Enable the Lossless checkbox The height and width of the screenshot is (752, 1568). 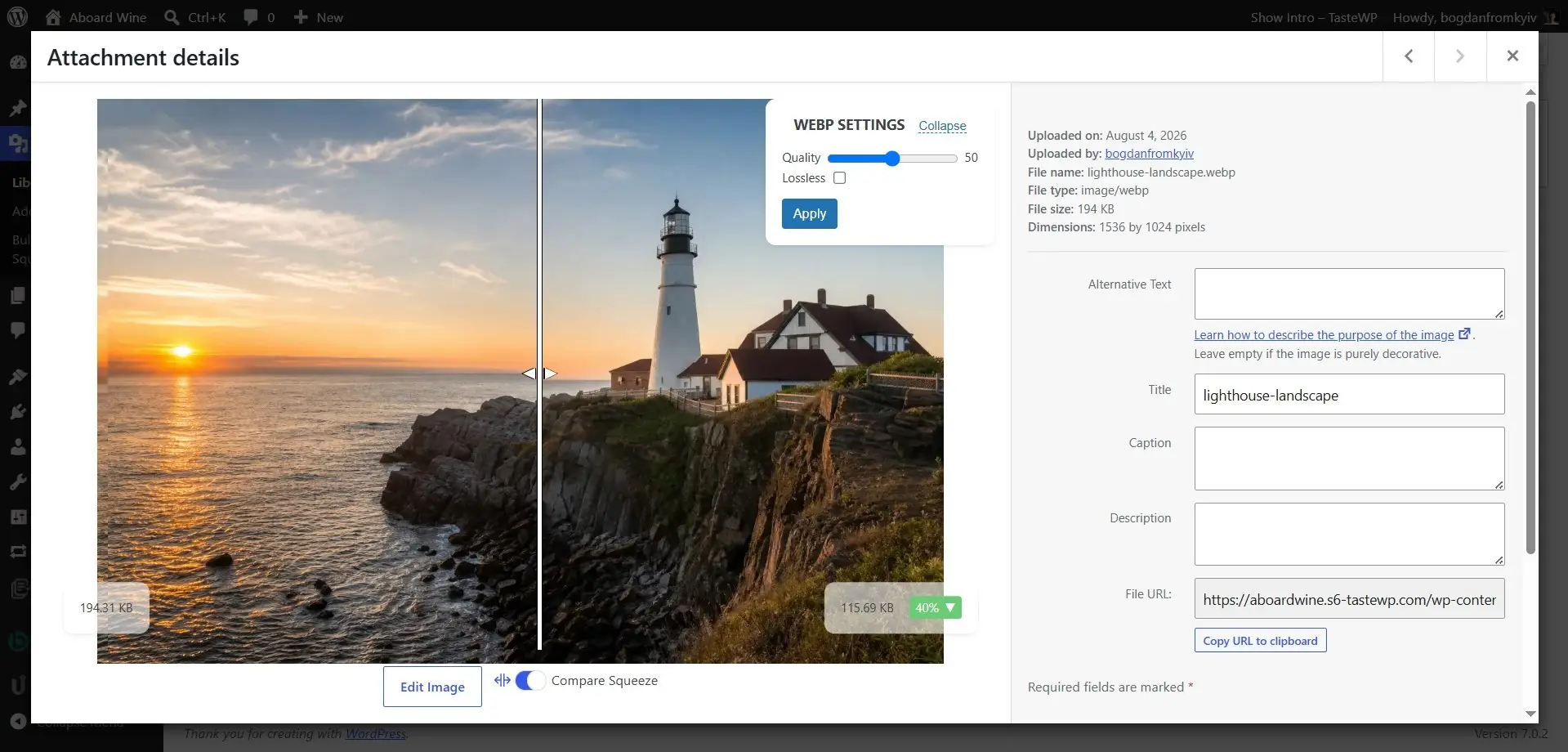(x=839, y=177)
